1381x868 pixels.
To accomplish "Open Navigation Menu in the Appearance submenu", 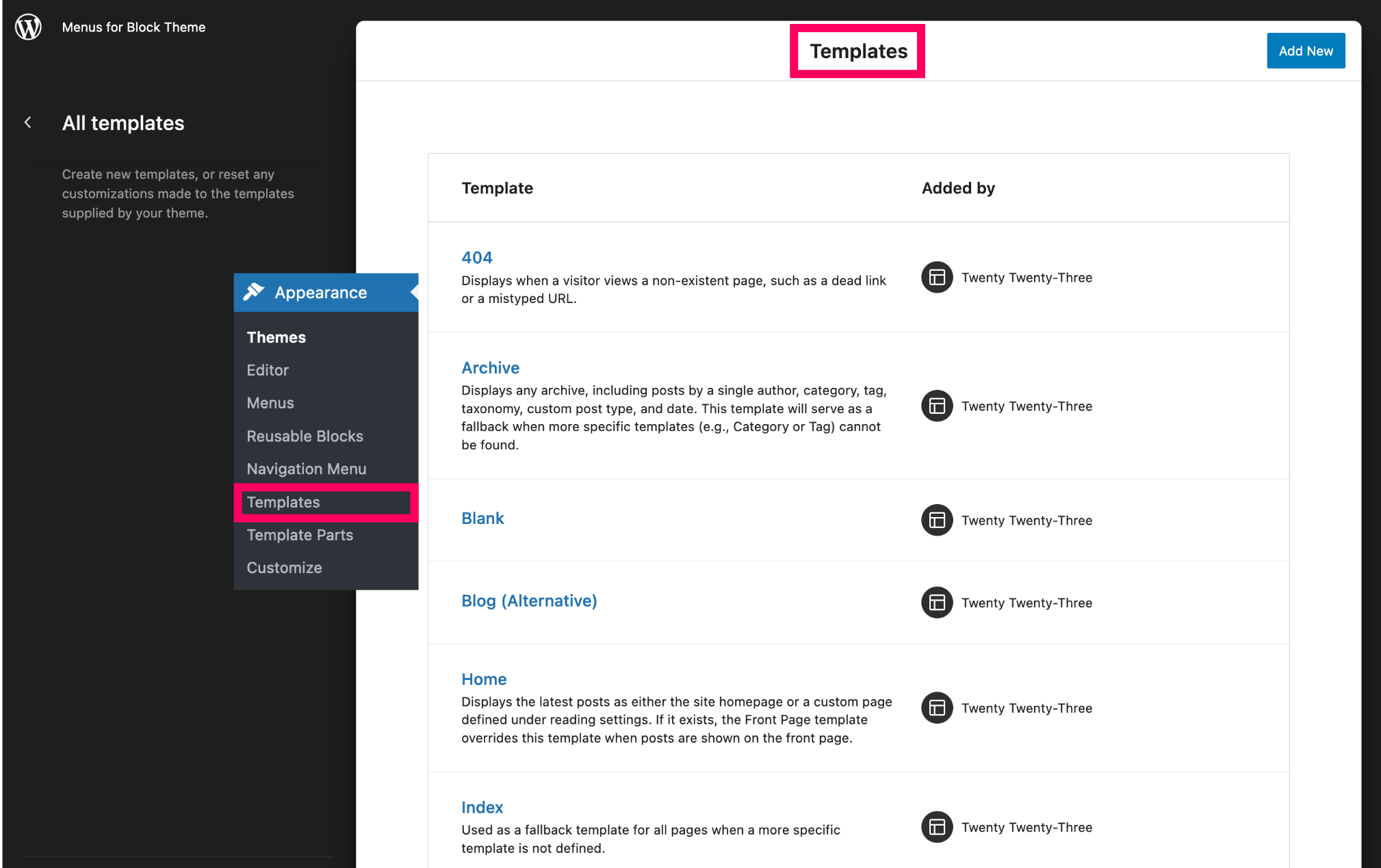I will (306, 469).
